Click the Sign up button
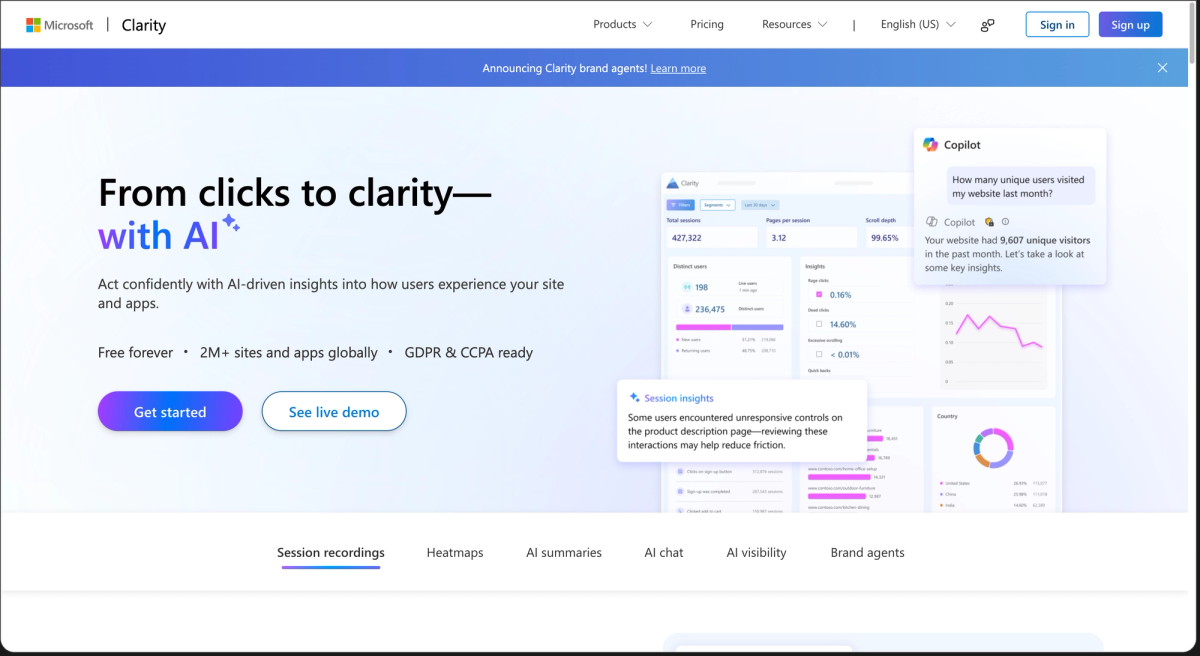 point(1130,25)
